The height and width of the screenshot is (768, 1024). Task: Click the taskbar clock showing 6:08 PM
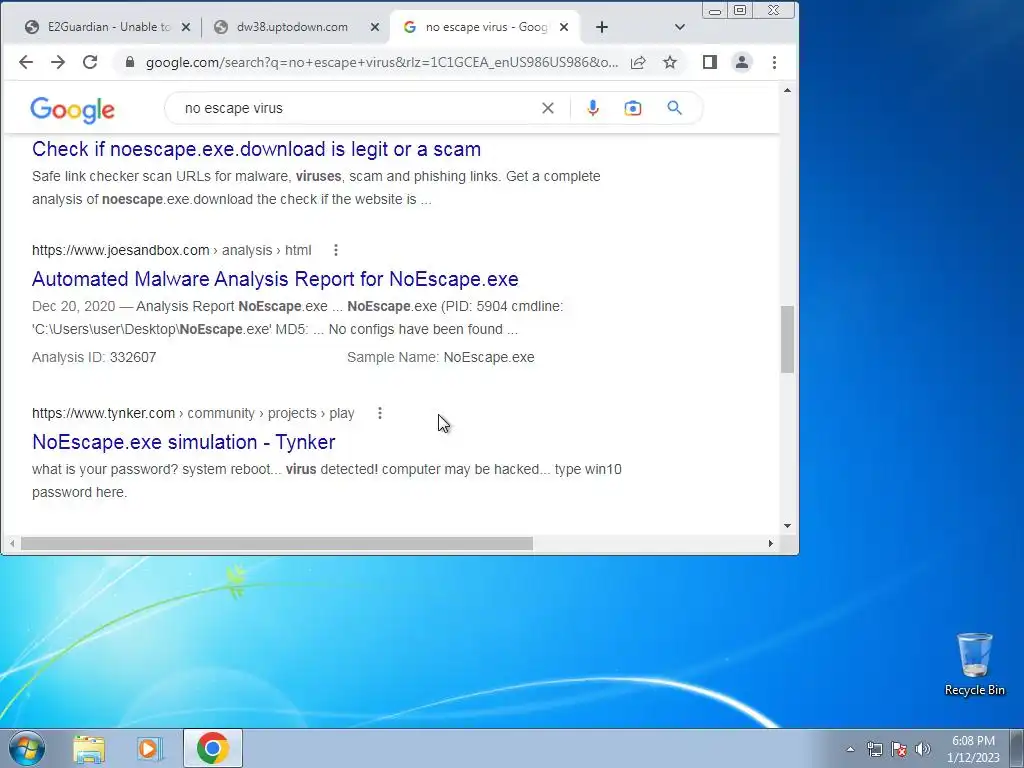pyautogui.click(x=973, y=749)
